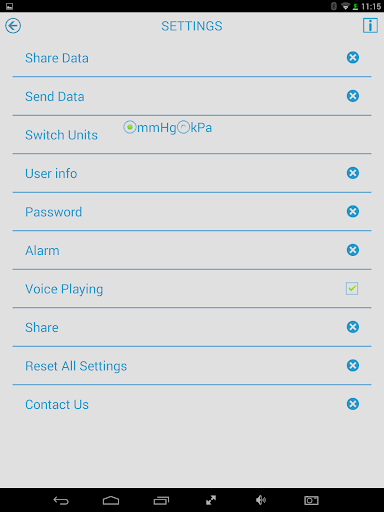Tap the back arrow in the Settings header

[13, 26]
